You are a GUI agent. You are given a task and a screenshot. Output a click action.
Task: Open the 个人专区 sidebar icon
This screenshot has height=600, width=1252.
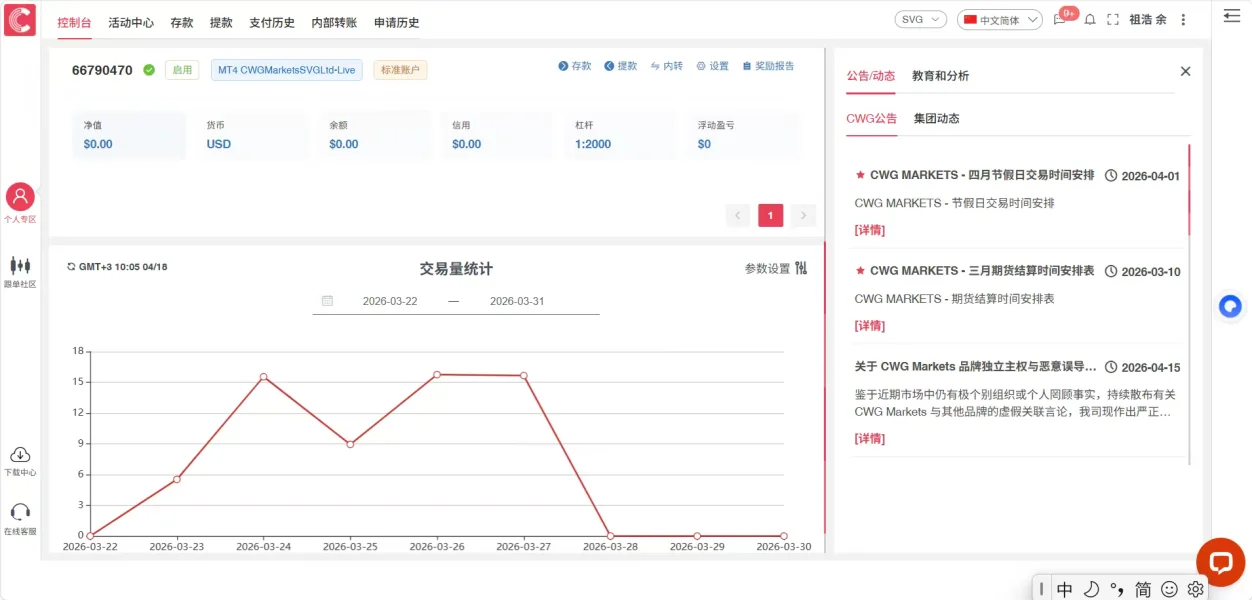(x=20, y=197)
